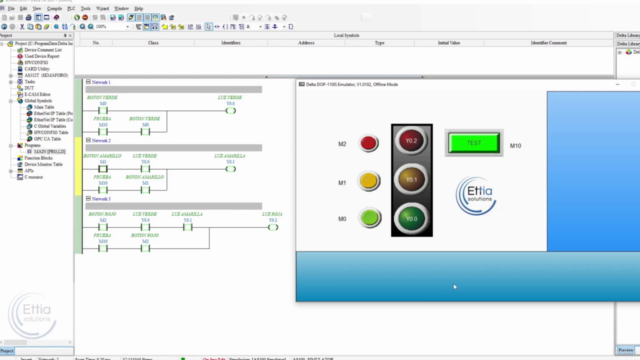Open the File menu

pos(11,8)
